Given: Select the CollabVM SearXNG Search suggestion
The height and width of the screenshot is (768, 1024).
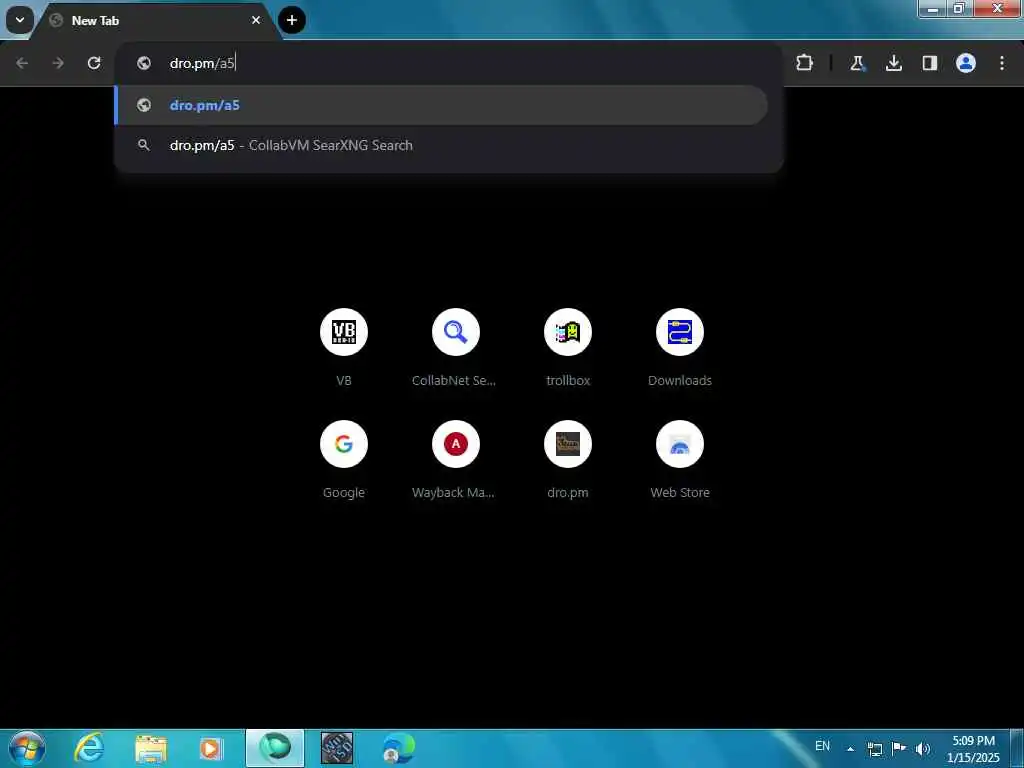Looking at the screenshot, I should pyautogui.click(x=441, y=146).
